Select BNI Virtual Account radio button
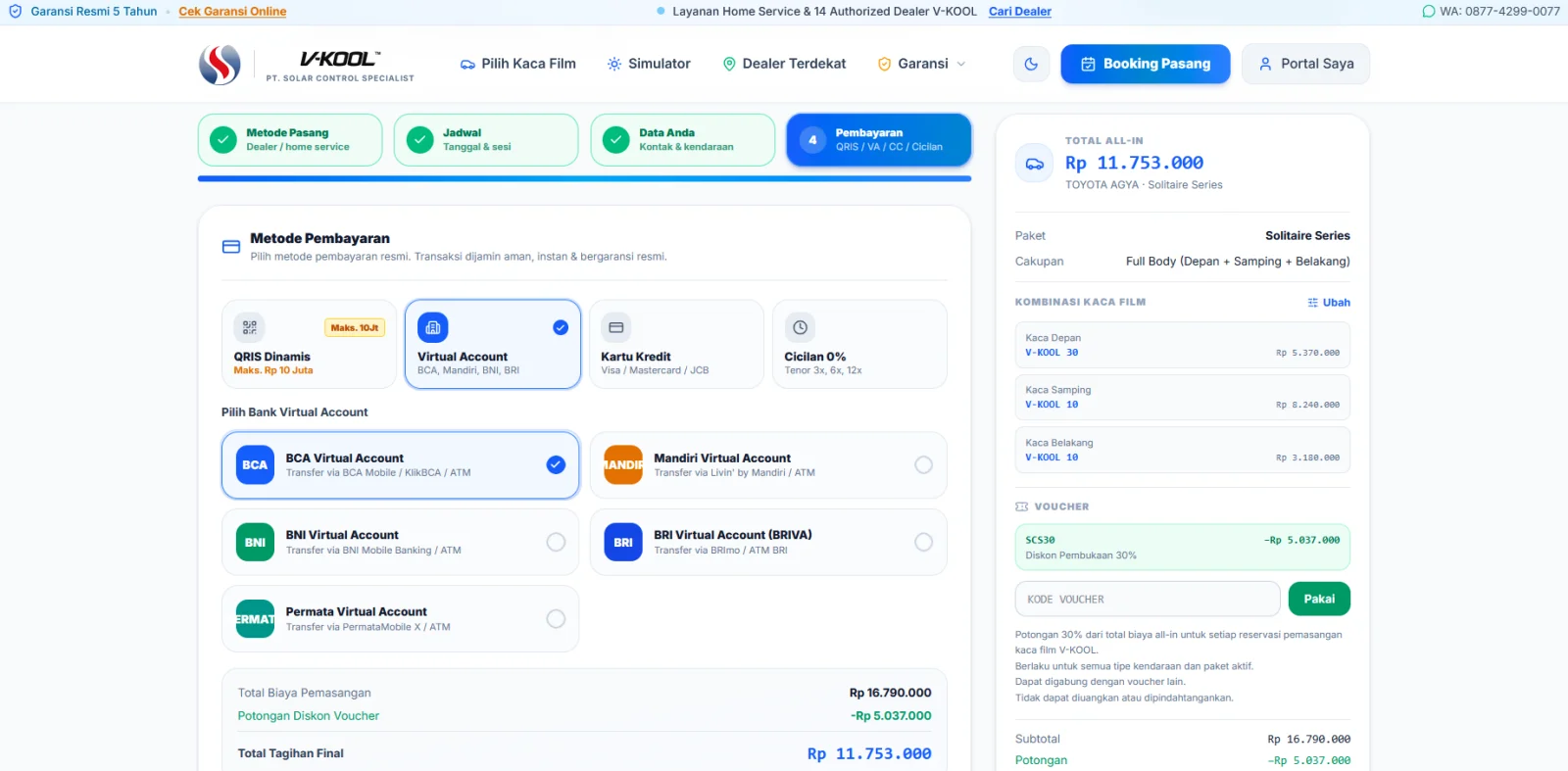This screenshot has height=771, width=1568. coord(556,542)
